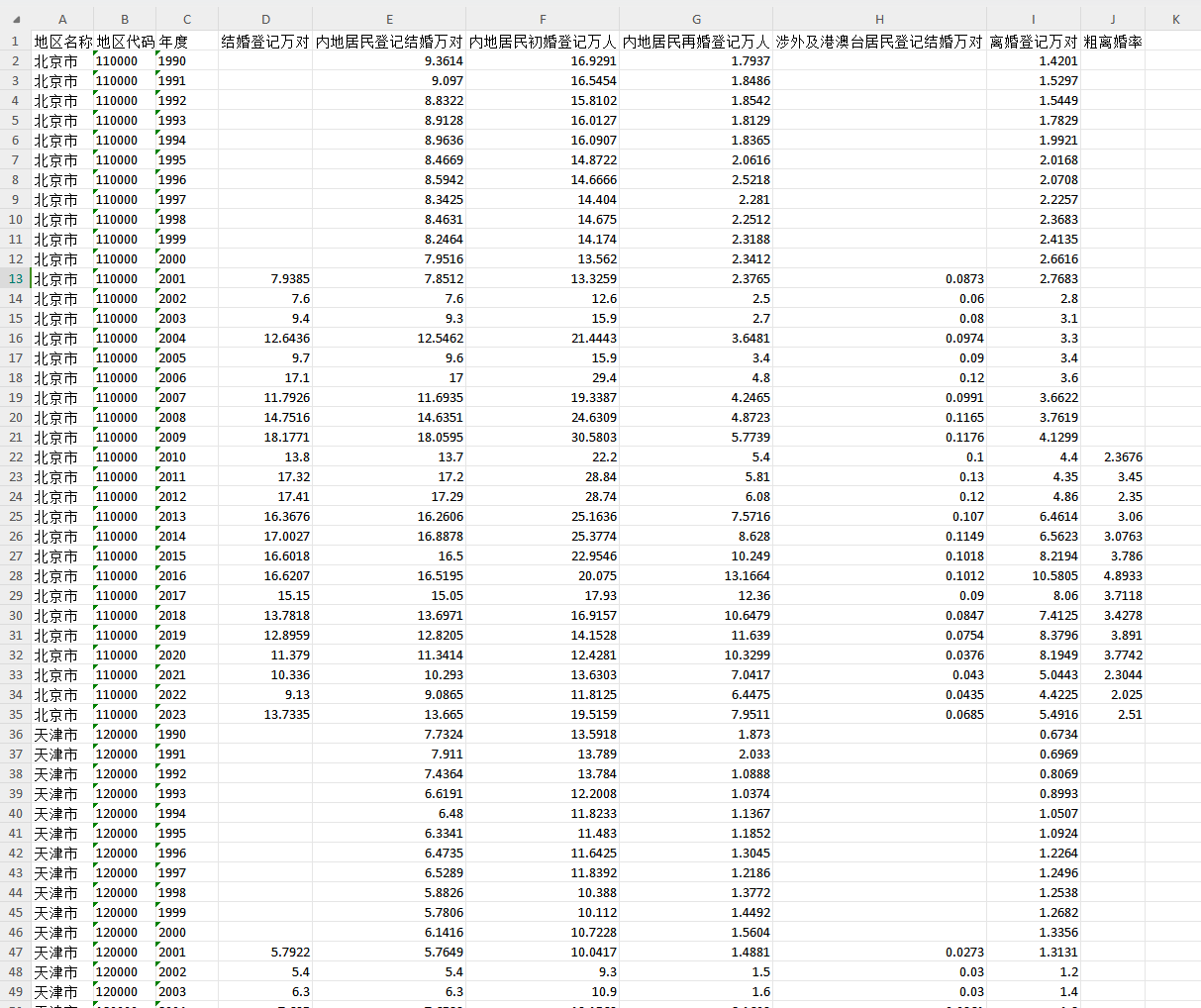1201x1008 pixels.
Task: Select the cell containing 13.7335
Action: pyautogui.click(x=265, y=714)
